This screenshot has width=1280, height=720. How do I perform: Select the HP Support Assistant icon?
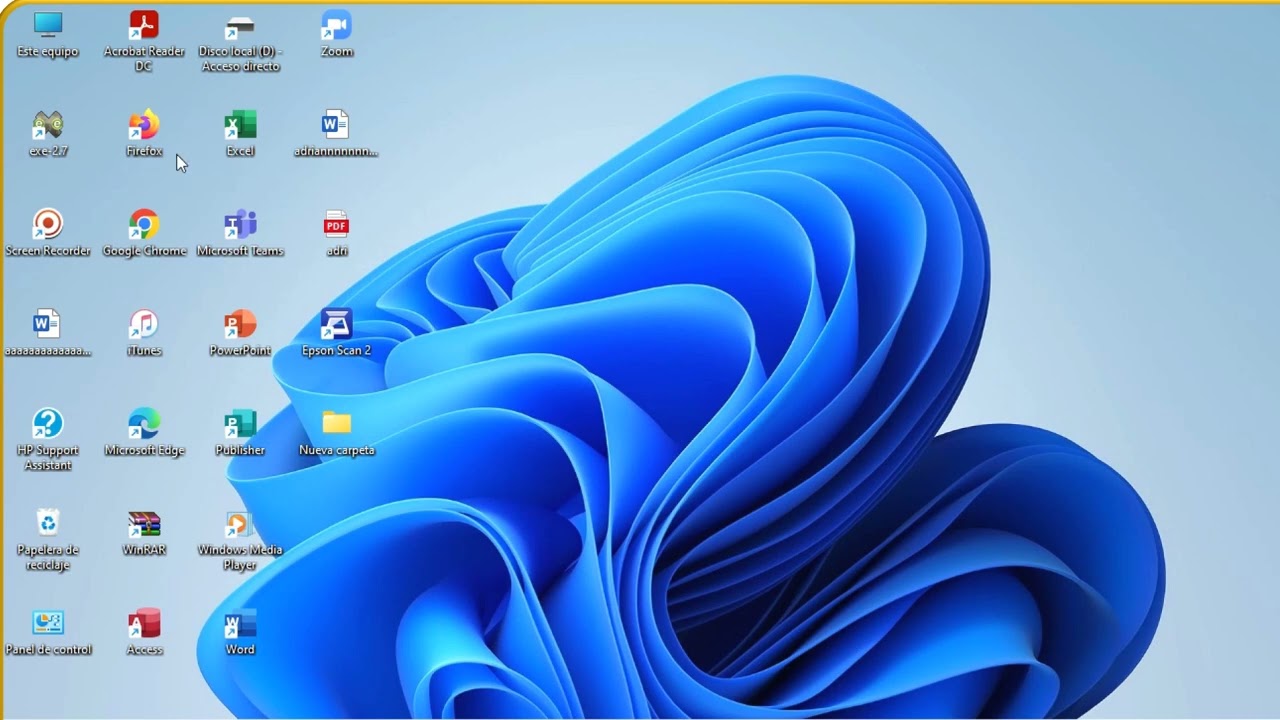coord(48,440)
